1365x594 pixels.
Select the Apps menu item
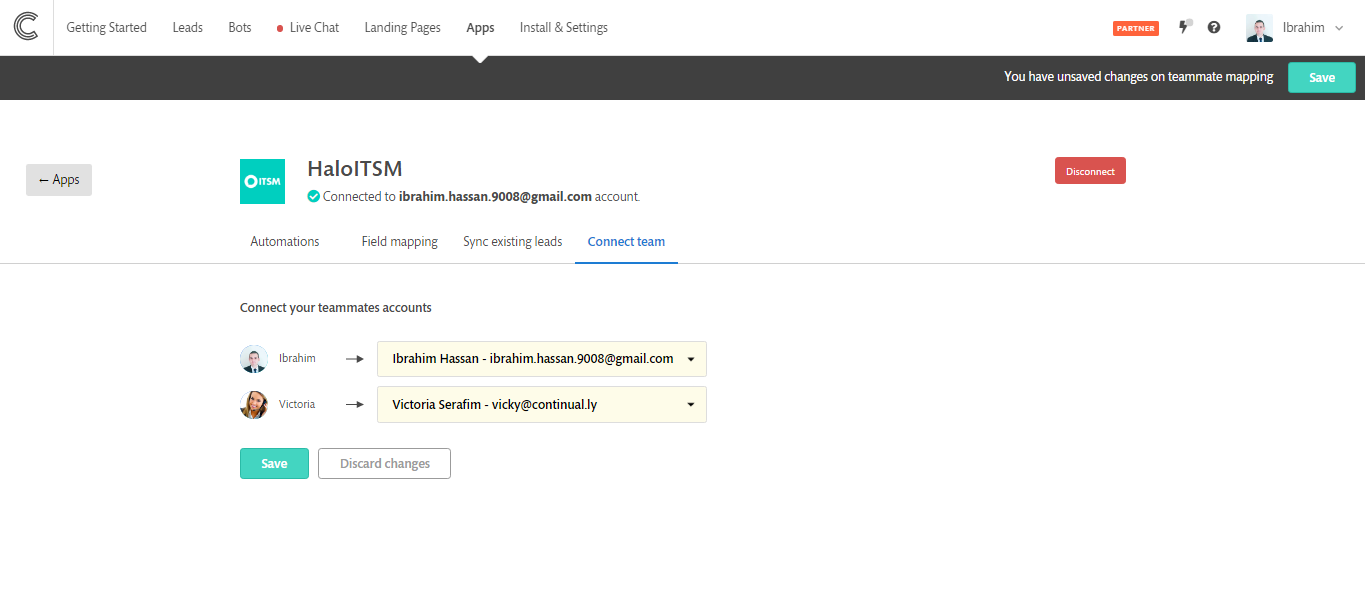point(480,28)
